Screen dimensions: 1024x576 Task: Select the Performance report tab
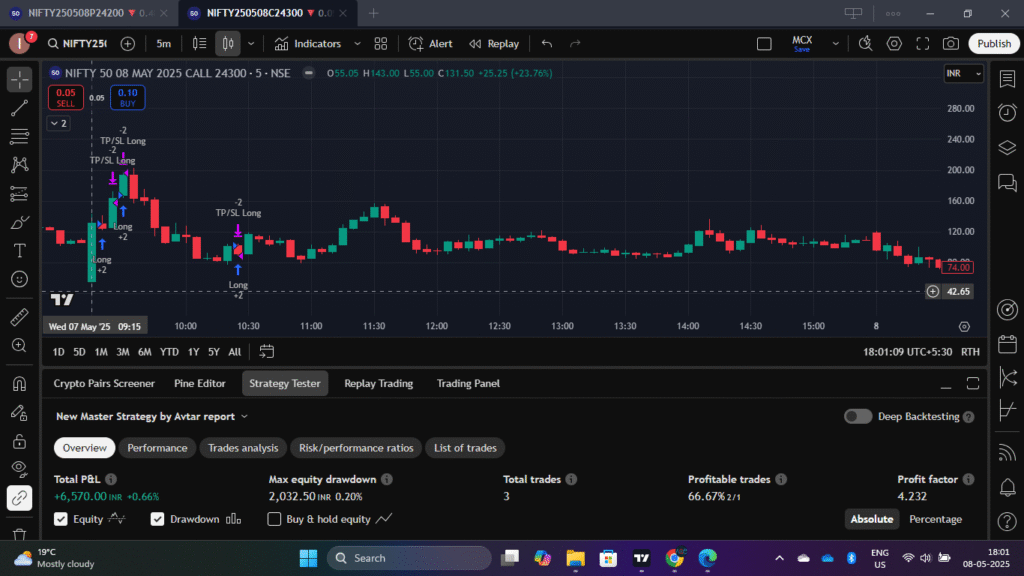[x=157, y=448]
